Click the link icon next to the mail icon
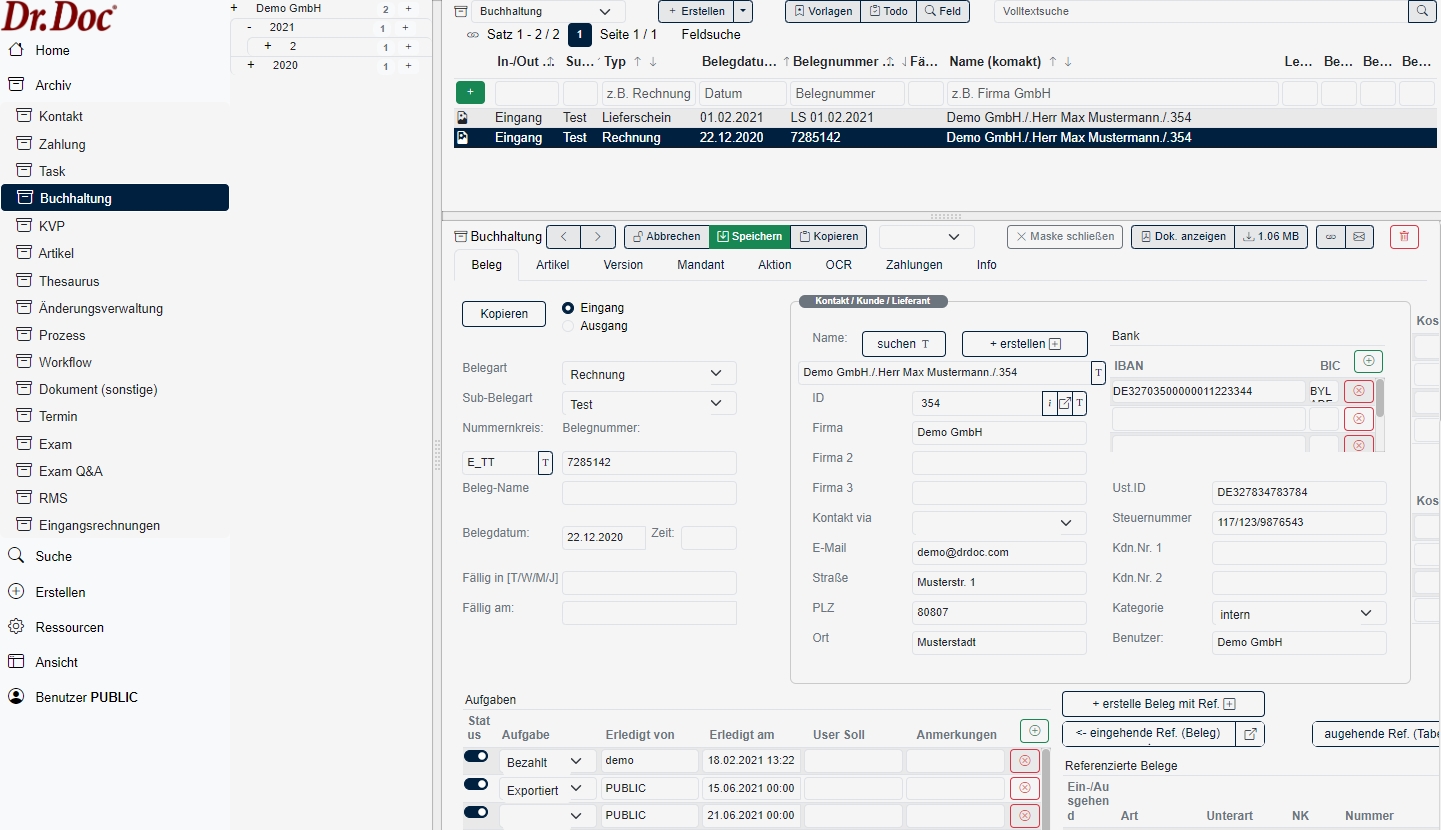This screenshot has width=1441, height=830. coord(1330,237)
